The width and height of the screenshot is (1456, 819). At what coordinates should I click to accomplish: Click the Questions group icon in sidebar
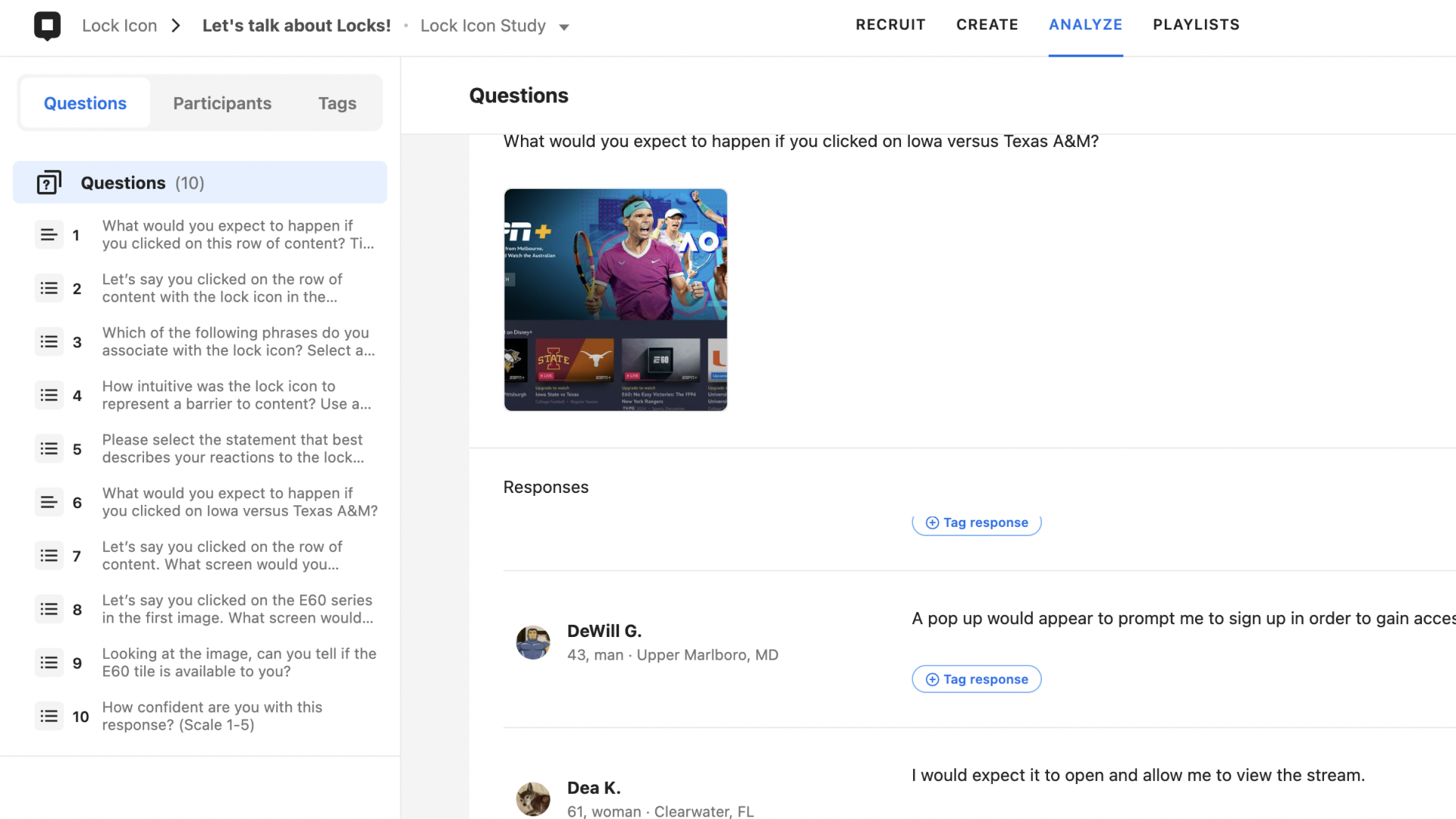point(49,183)
